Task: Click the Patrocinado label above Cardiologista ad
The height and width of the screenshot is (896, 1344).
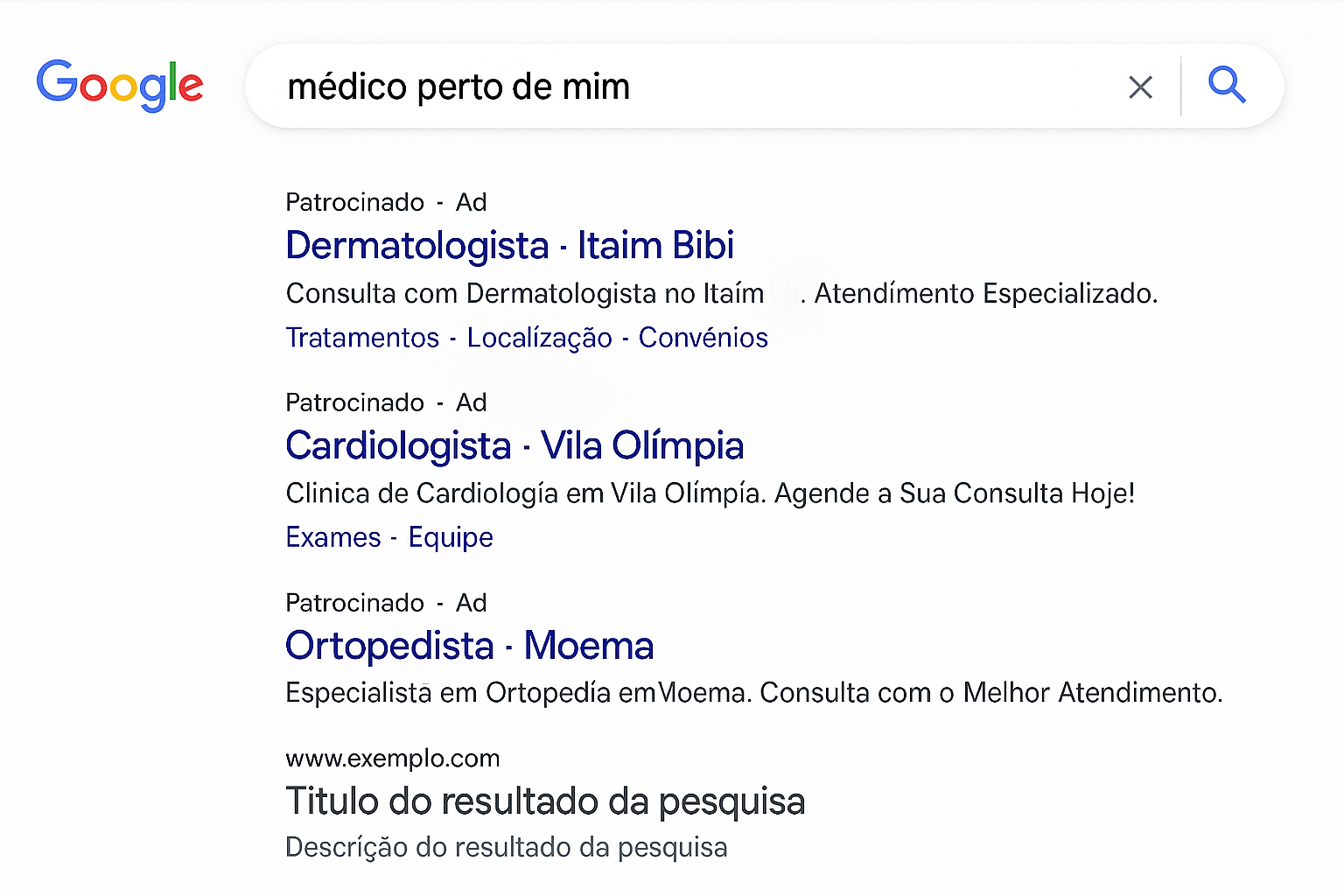Action: point(354,403)
